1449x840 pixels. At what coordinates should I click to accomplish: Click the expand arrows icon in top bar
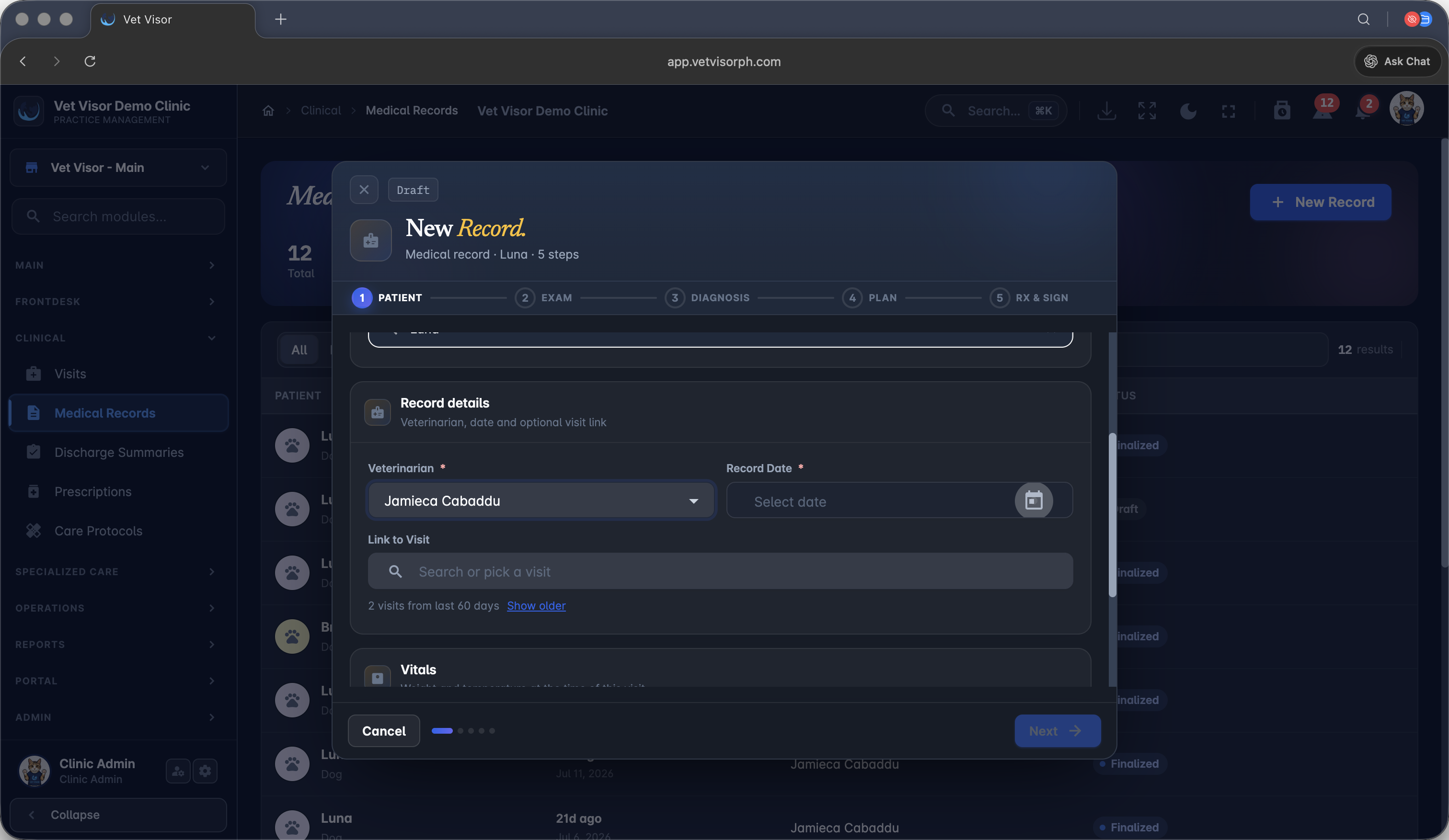point(1147,110)
